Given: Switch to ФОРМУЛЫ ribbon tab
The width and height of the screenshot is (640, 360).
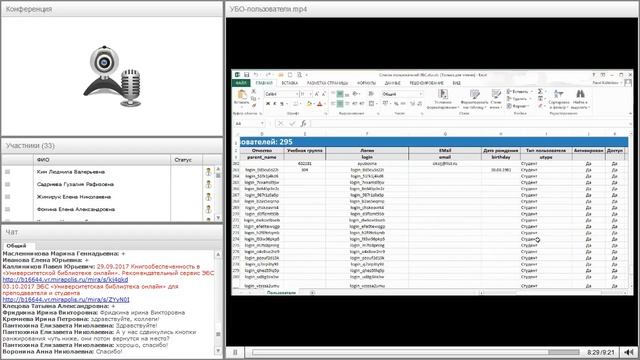Looking at the screenshot, I should tap(366, 83).
